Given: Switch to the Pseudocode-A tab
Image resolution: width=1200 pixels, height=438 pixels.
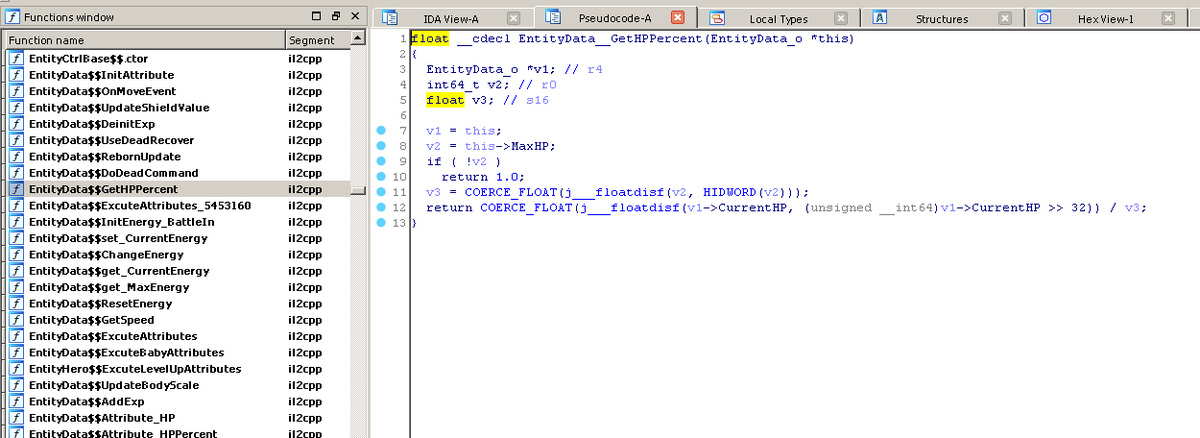Looking at the screenshot, I should coord(615,19).
